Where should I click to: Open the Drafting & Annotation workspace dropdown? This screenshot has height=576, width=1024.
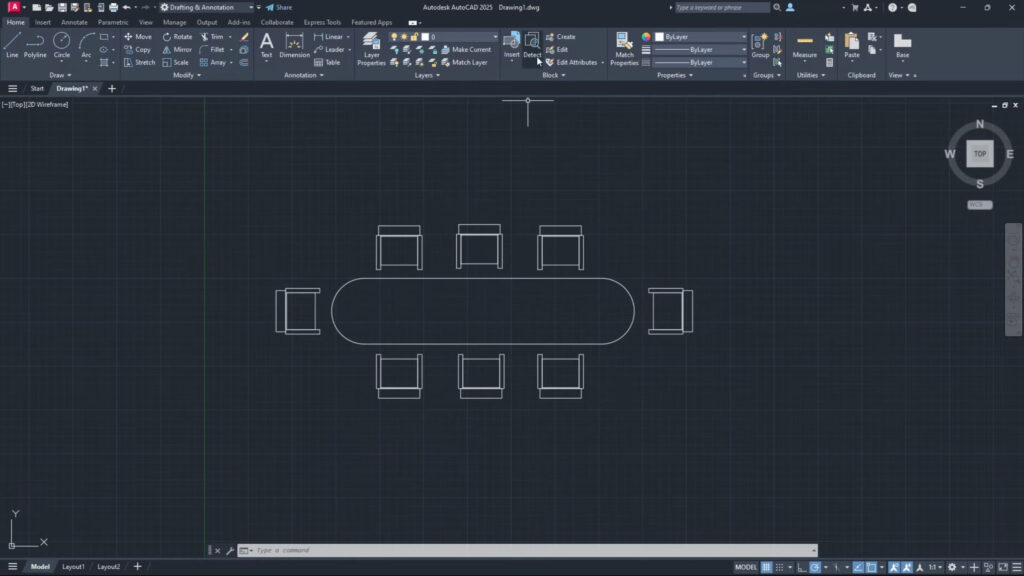point(207,7)
